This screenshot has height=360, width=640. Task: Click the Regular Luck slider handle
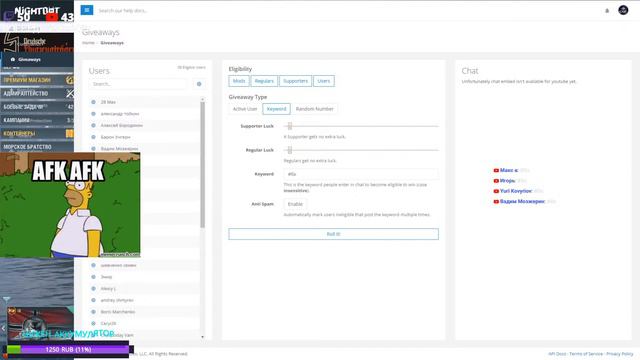click(290, 150)
